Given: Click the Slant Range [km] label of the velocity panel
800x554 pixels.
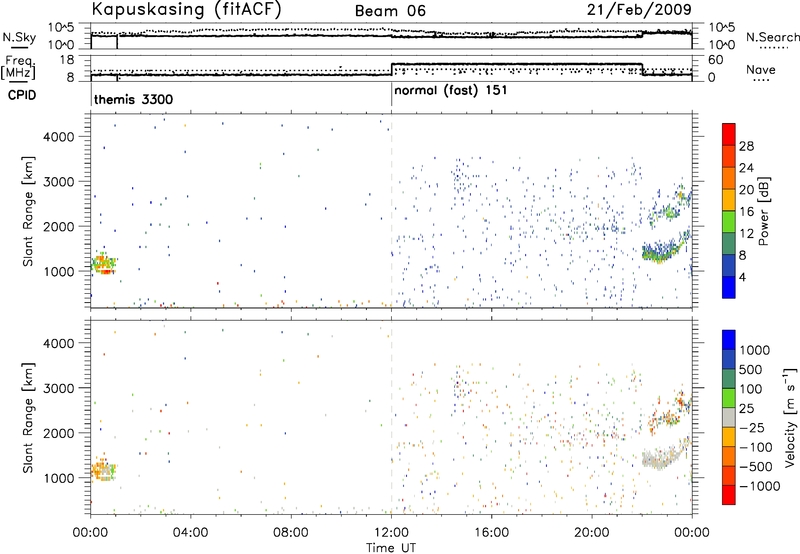Looking at the screenshot, I should click(x=28, y=418).
